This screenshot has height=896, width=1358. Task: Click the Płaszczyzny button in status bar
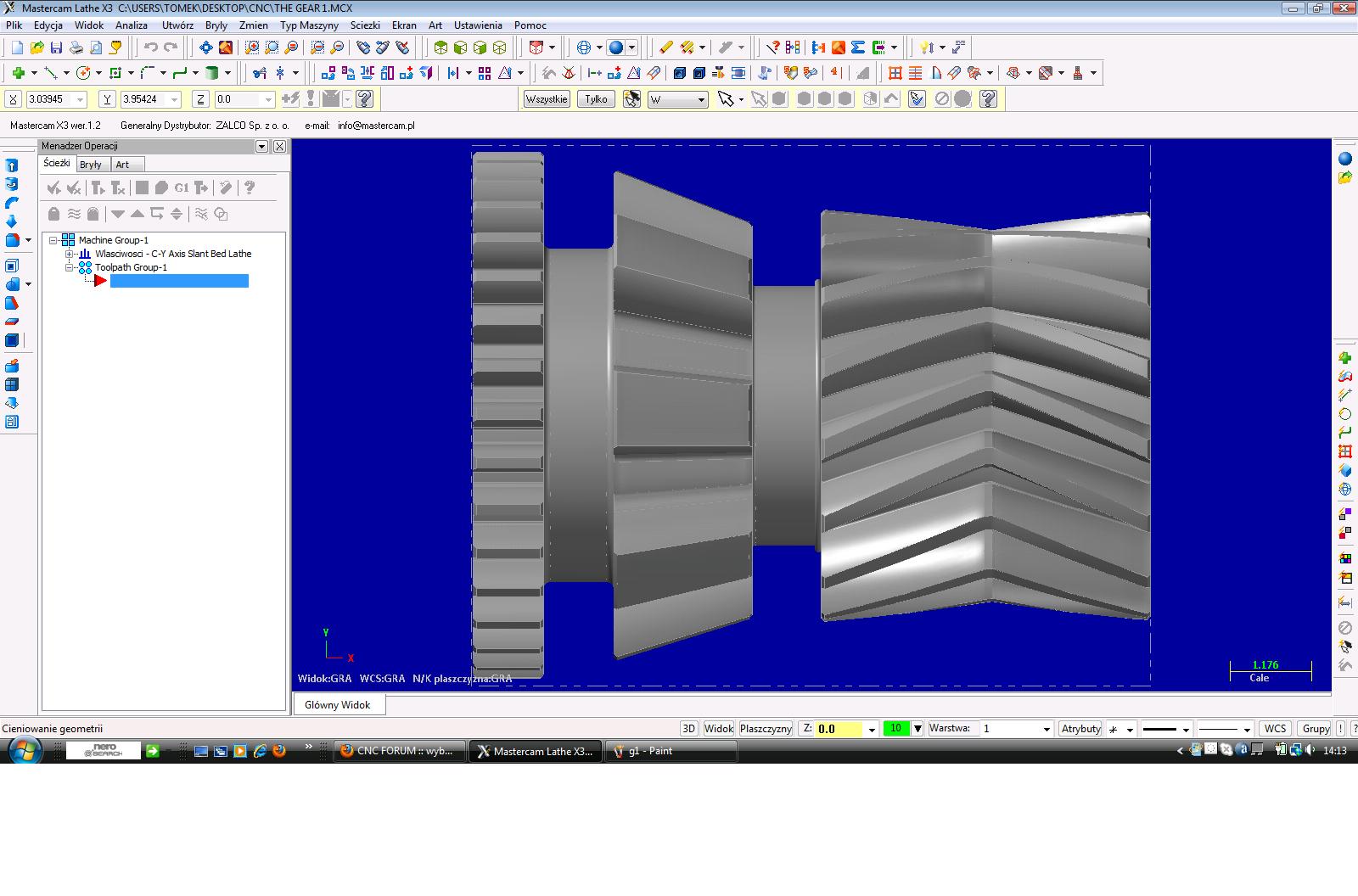point(766,729)
